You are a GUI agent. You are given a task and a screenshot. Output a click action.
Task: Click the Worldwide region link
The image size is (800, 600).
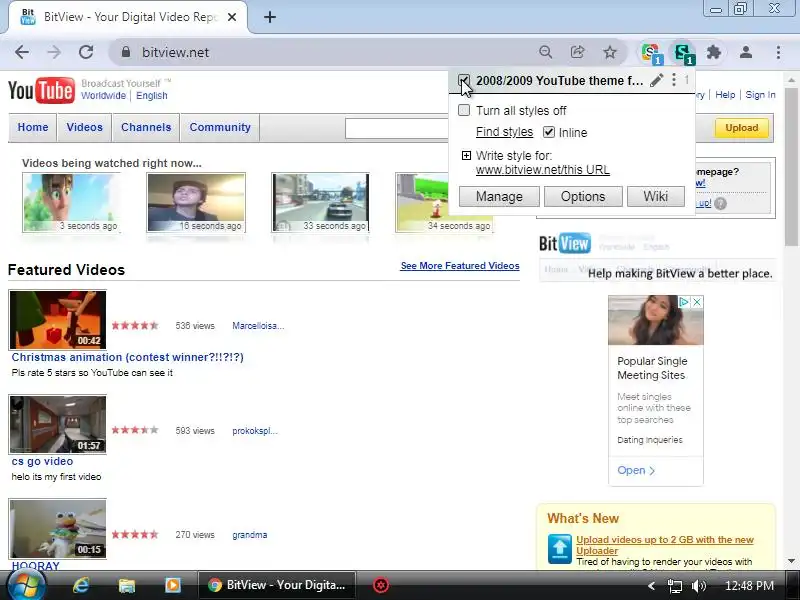tap(103, 95)
